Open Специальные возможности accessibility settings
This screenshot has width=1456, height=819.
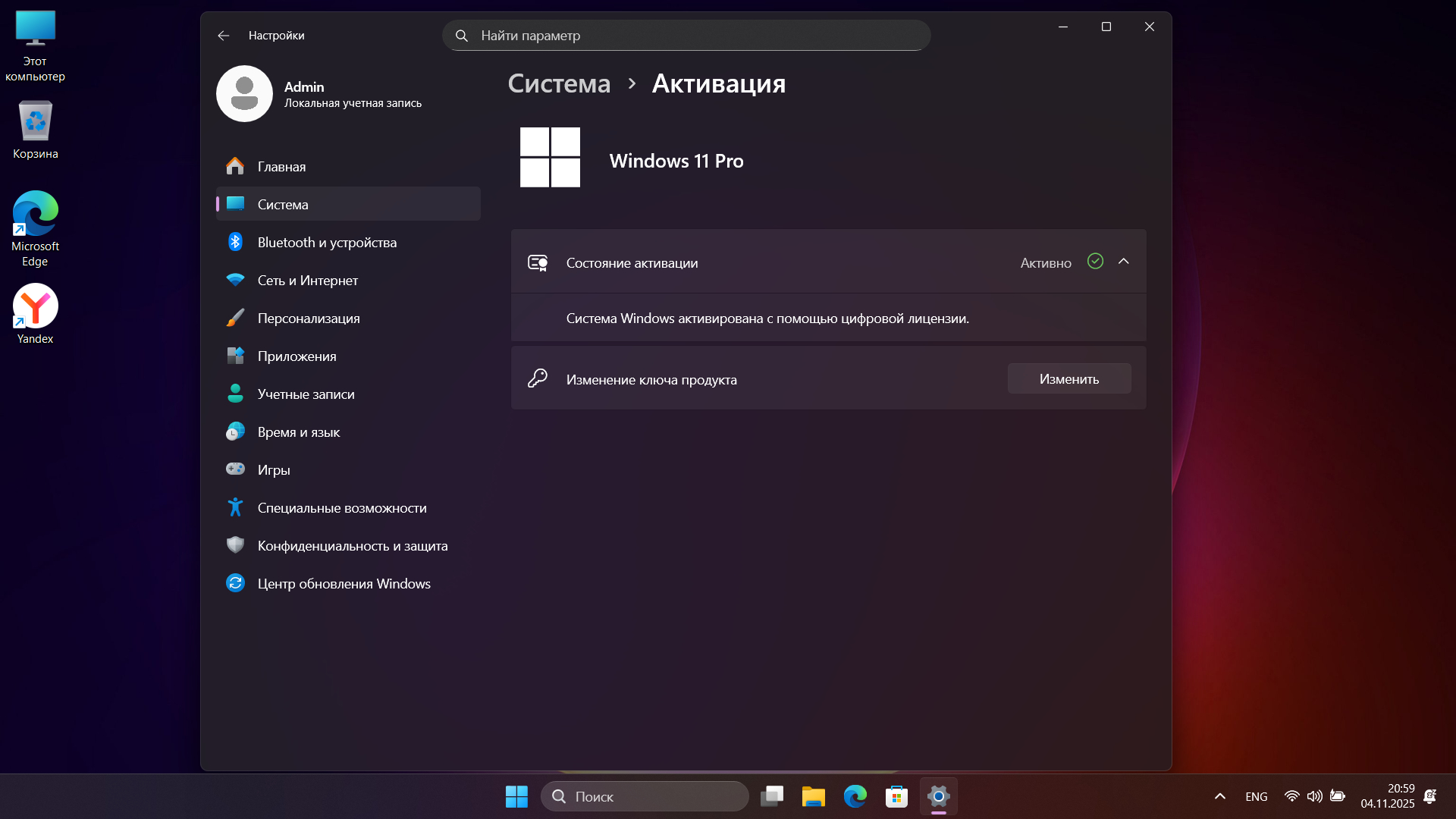tap(341, 508)
